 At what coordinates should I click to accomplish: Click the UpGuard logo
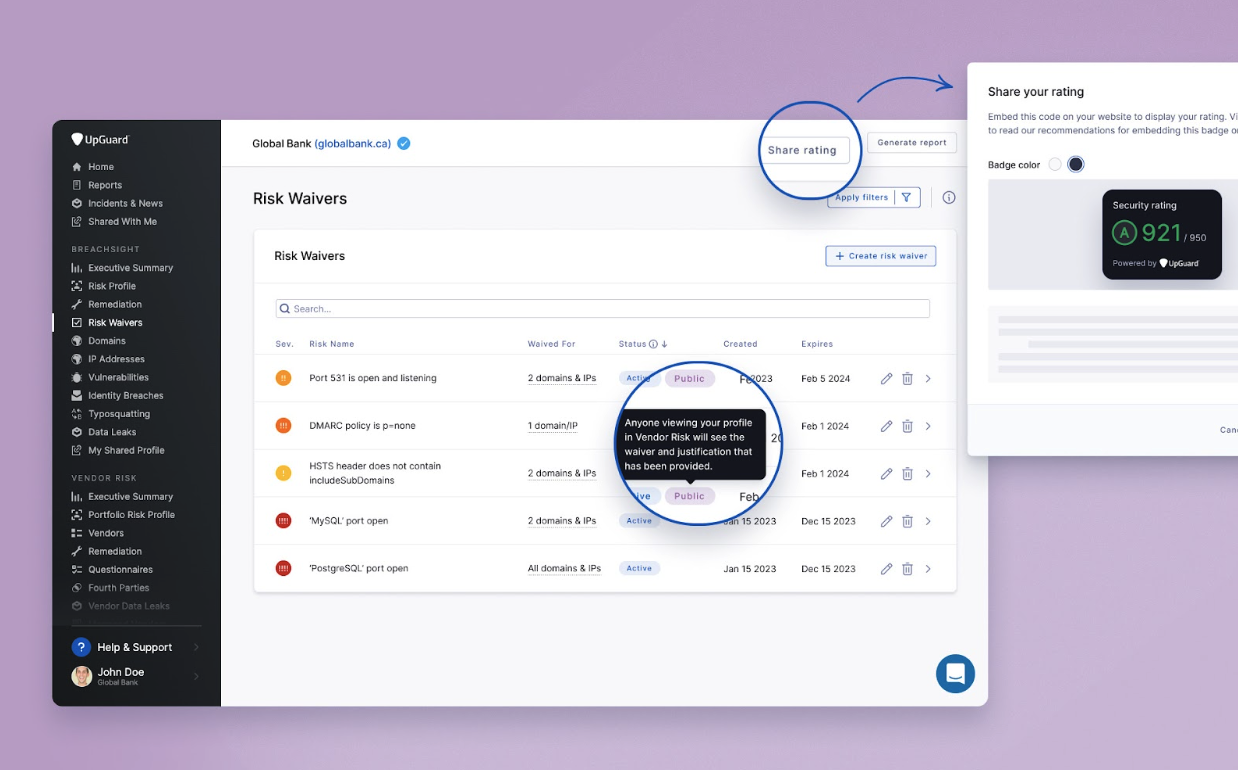100,140
